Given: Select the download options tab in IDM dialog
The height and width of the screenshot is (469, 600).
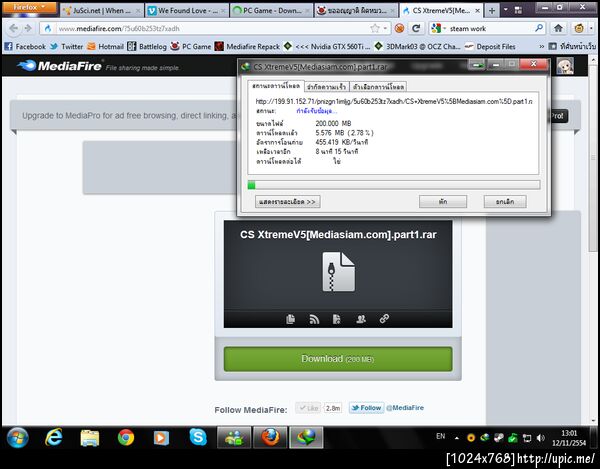Looking at the screenshot, I should 378,87.
